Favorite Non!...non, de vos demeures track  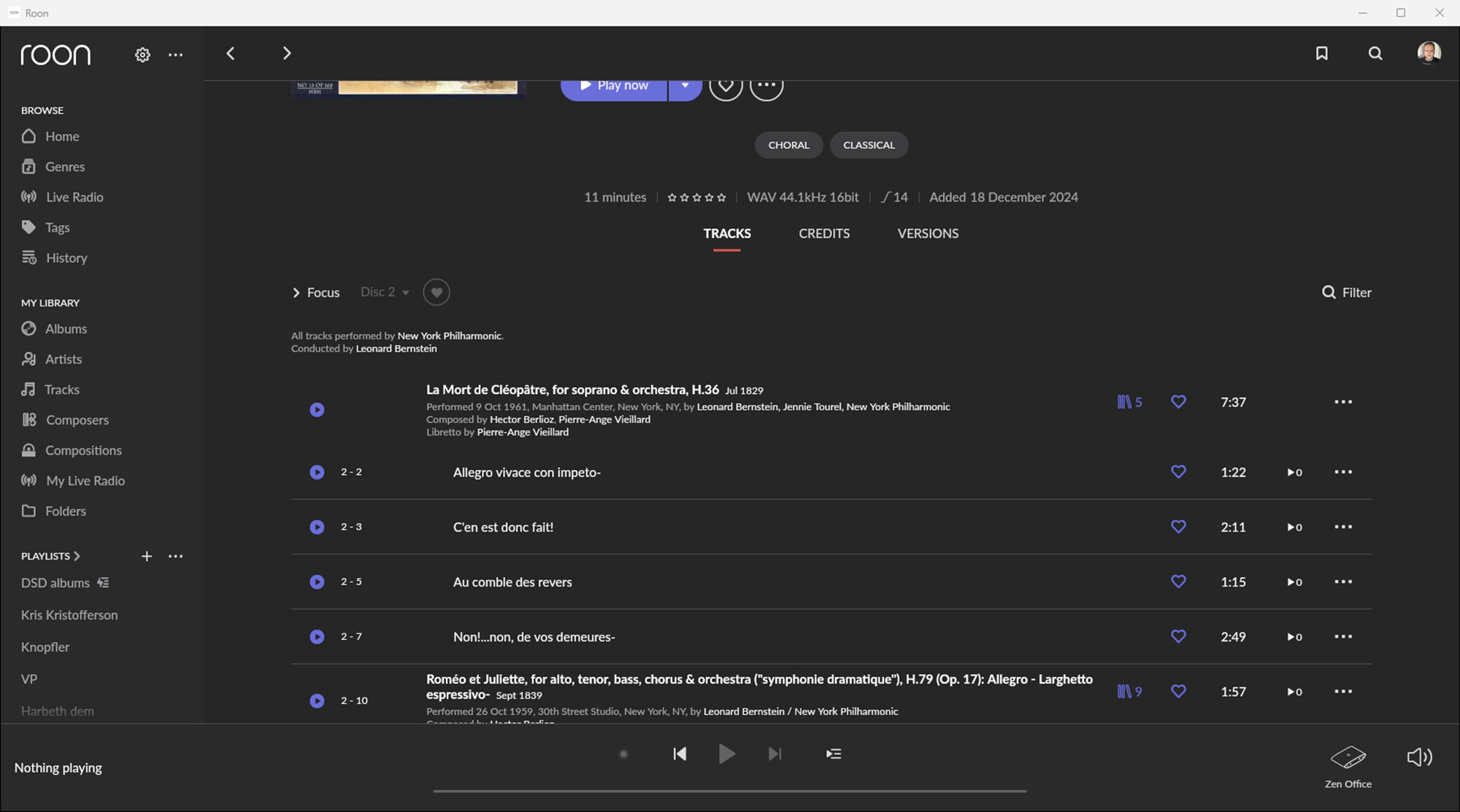(x=1178, y=636)
